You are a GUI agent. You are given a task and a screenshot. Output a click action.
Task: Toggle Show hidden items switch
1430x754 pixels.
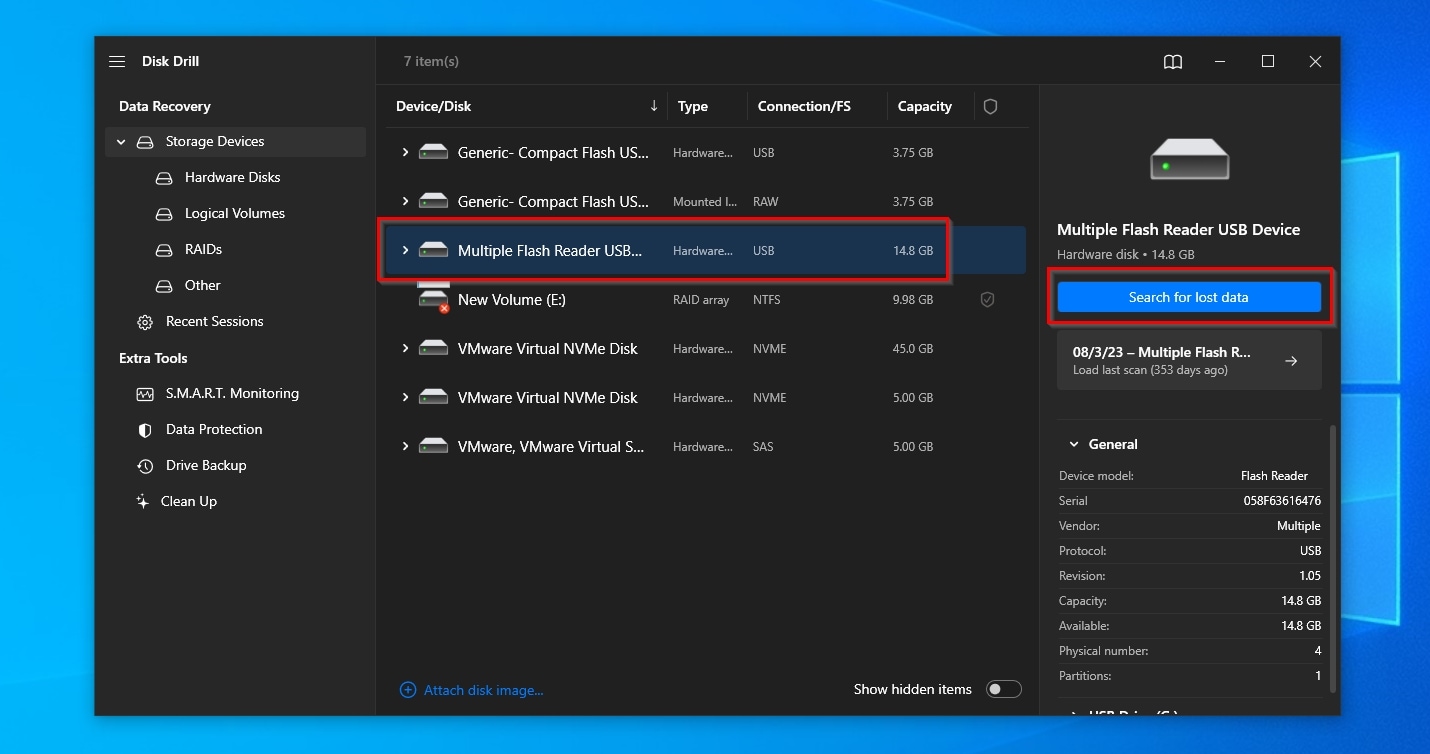1003,689
